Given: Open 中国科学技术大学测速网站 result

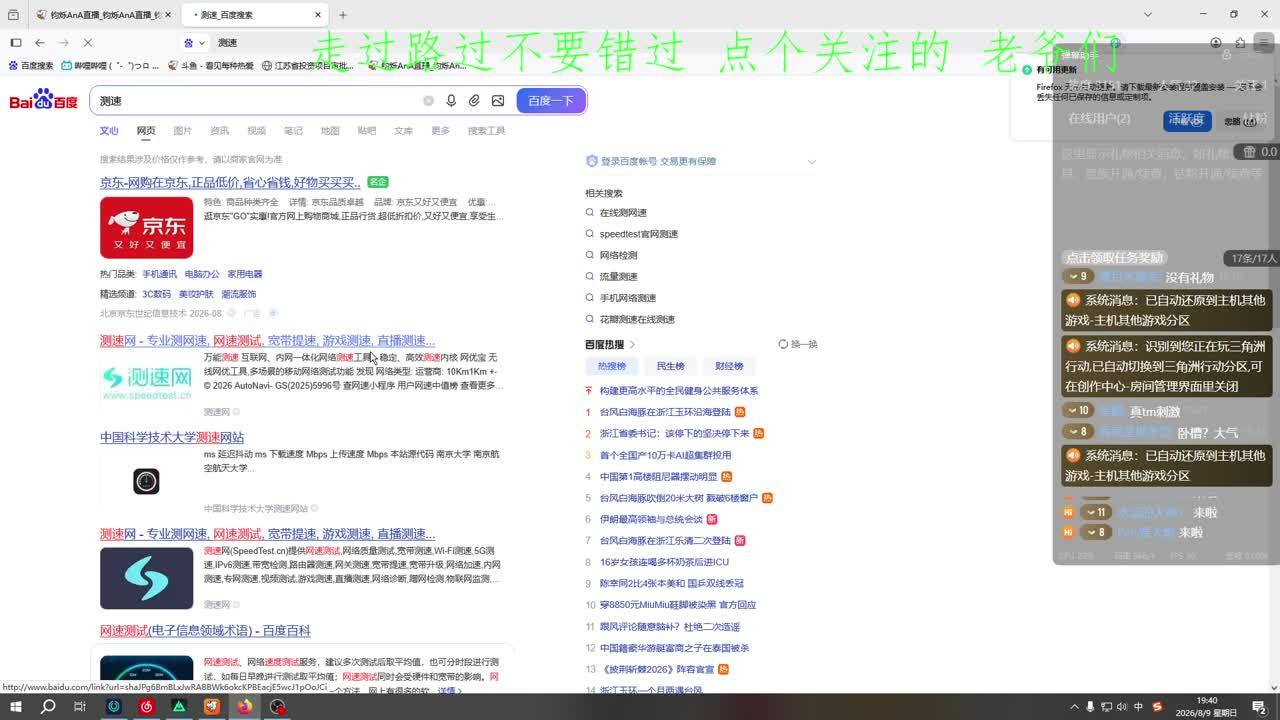Looking at the screenshot, I should click(x=172, y=438).
